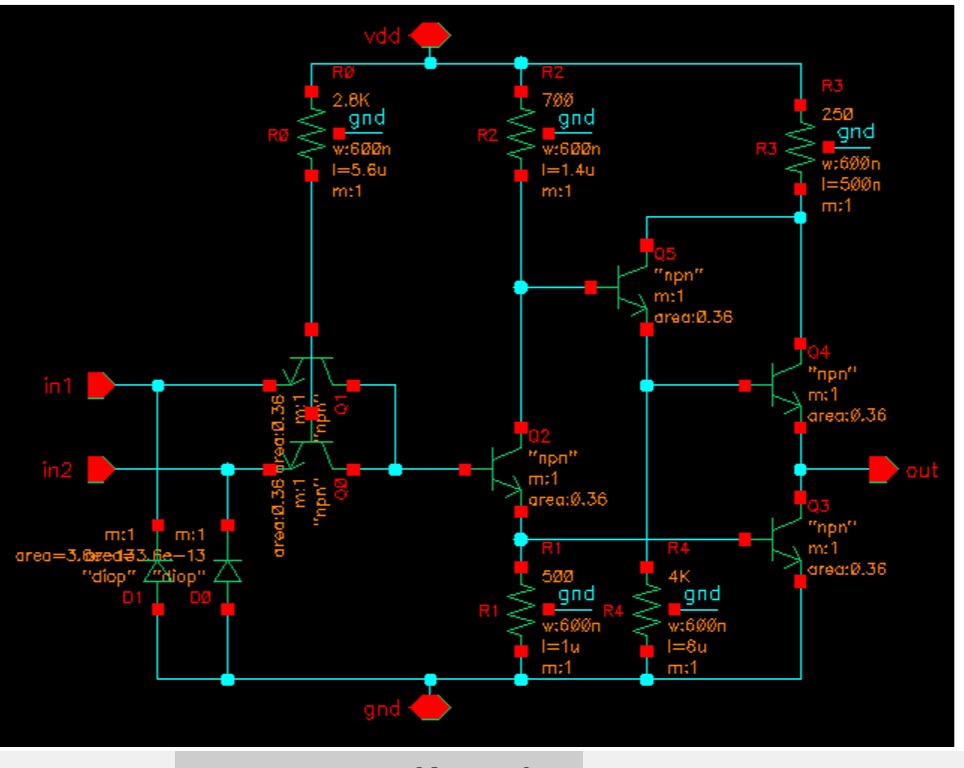This screenshot has height=768, width=964.
Task: Click resistor R2 symbol
Action: point(520,134)
